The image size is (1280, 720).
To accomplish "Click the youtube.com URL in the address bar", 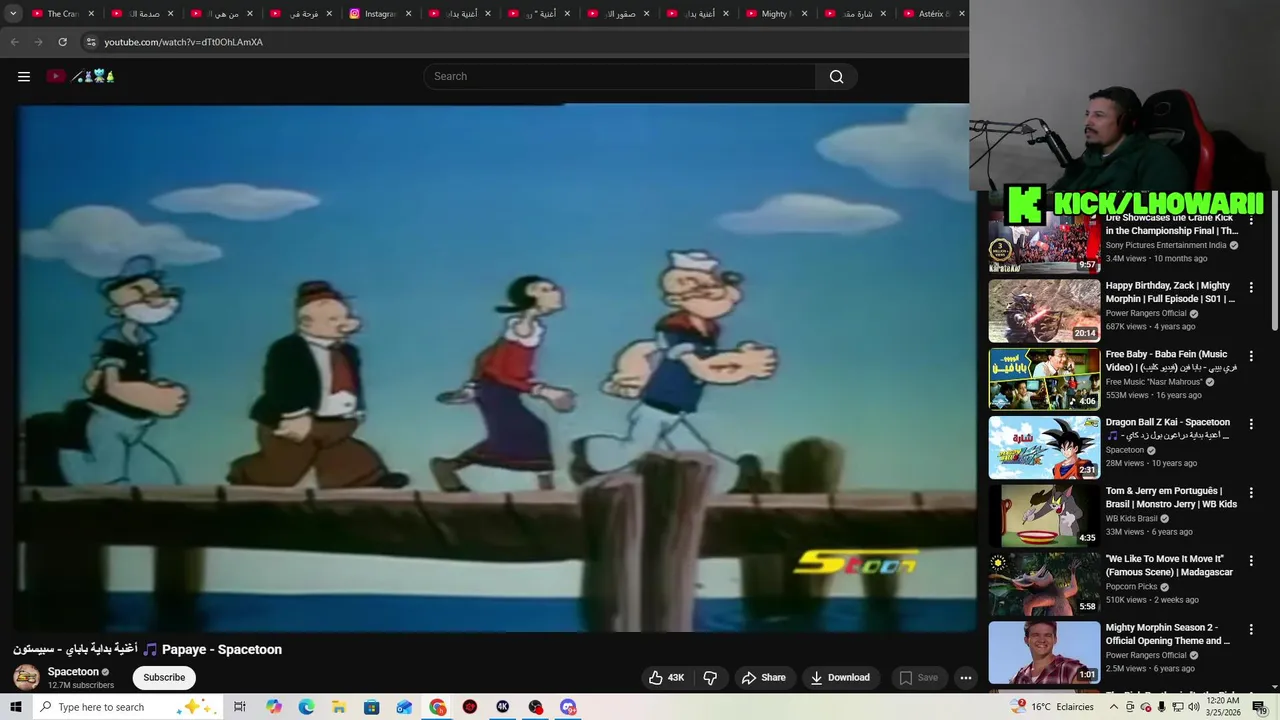I will 183,42.
